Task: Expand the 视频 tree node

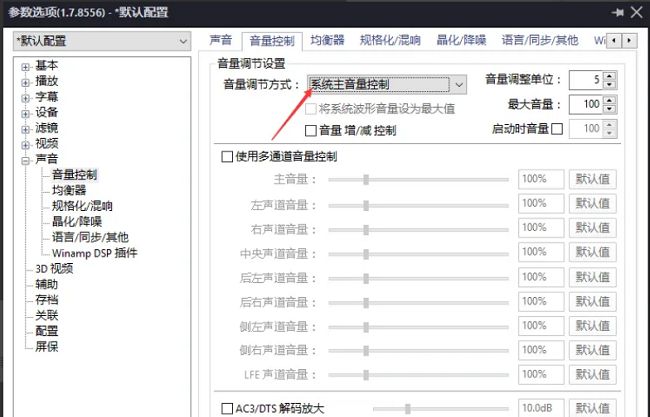Action: pos(26,145)
